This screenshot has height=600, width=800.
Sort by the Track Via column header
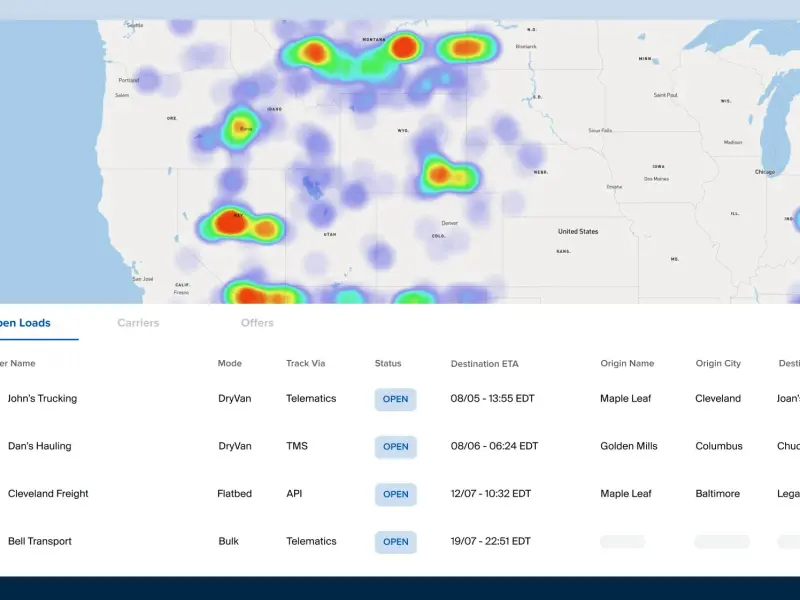[x=305, y=364]
